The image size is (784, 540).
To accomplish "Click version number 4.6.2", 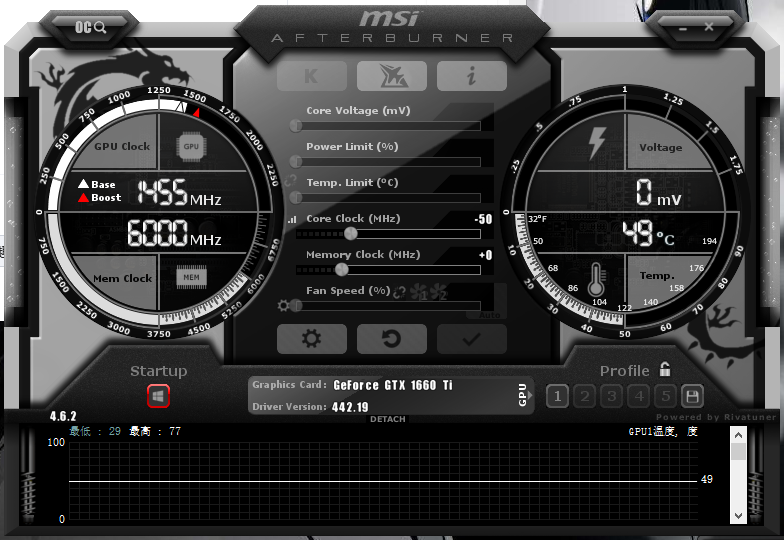I will 63,416.
